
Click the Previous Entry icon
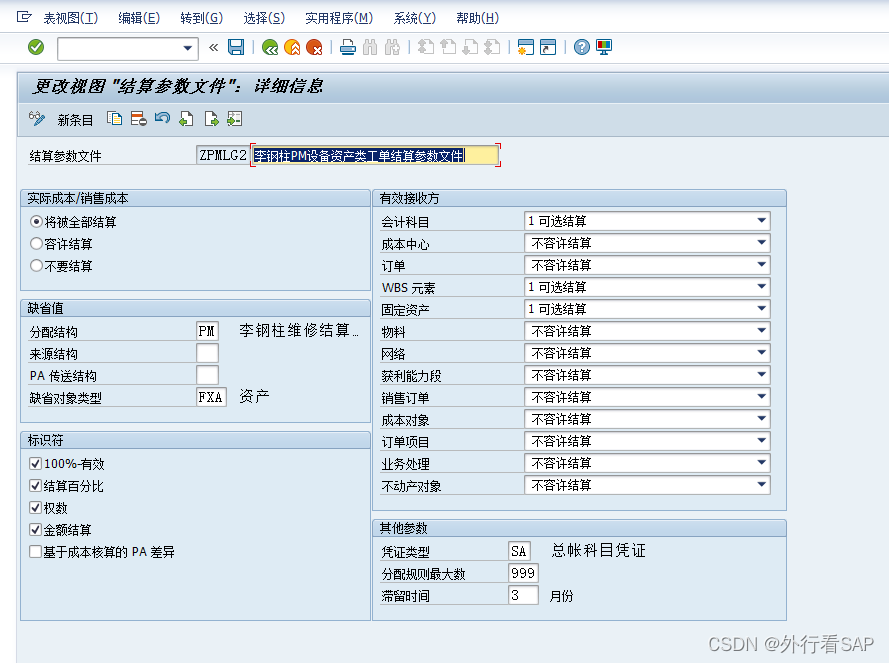tap(186, 119)
